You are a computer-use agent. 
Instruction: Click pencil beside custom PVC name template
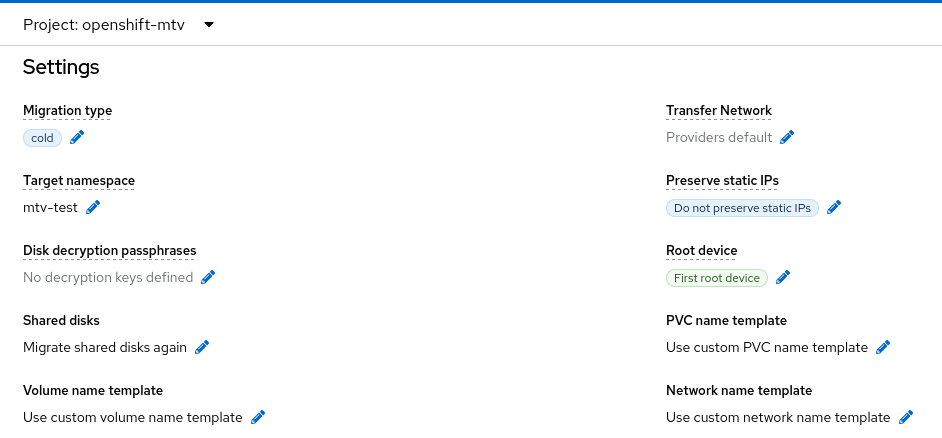(x=883, y=347)
